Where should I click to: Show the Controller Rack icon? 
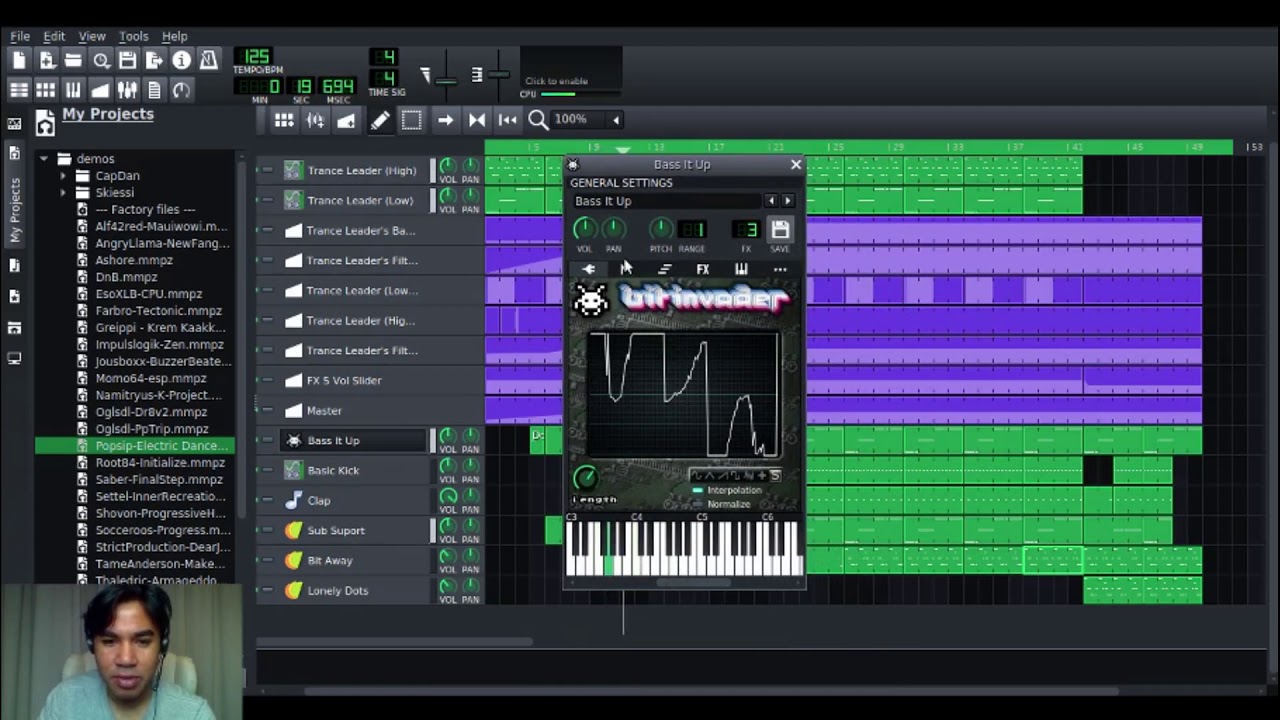[x=181, y=90]
